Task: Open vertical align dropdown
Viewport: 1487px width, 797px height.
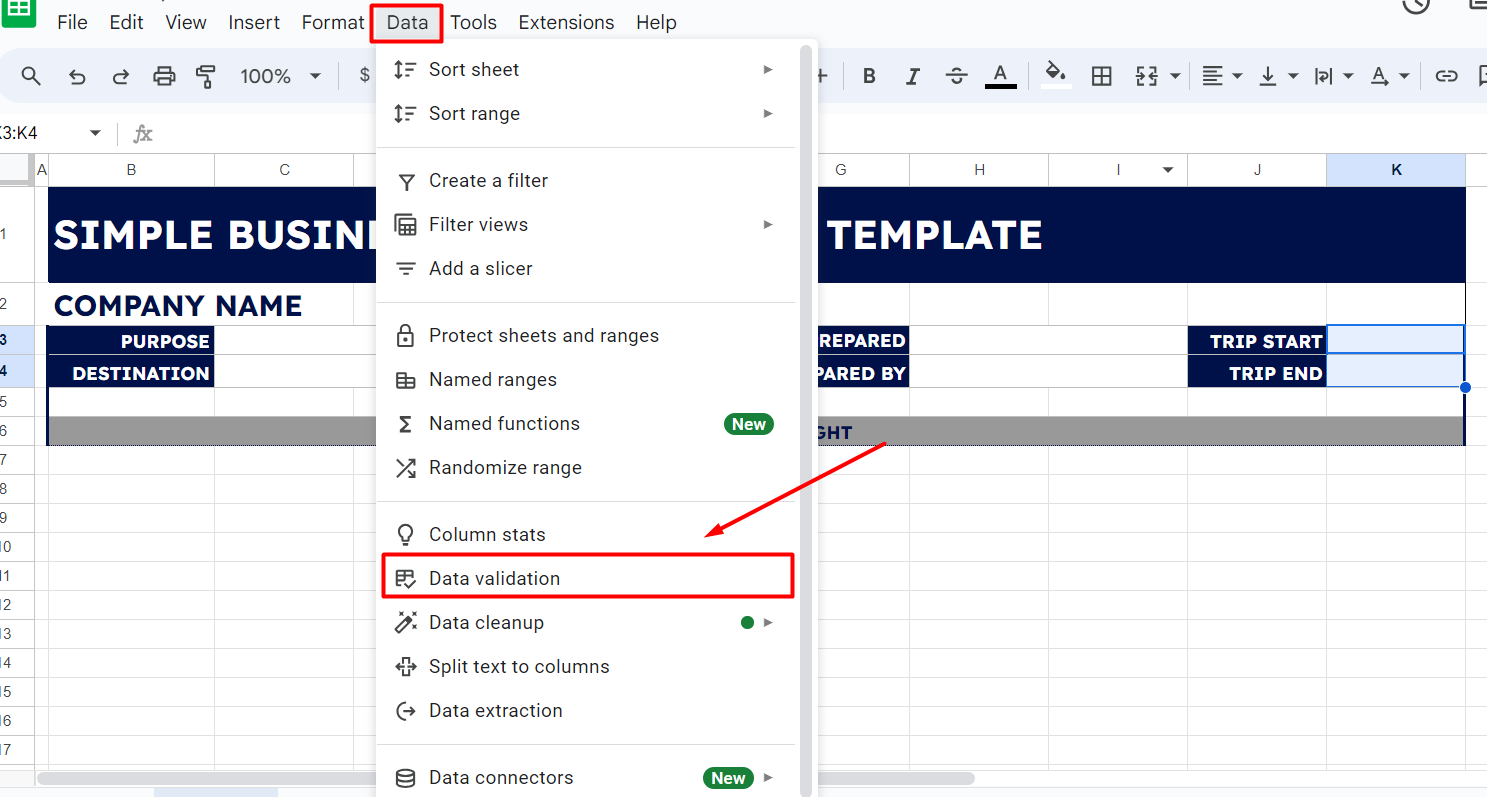Action: click(1279, 76)
